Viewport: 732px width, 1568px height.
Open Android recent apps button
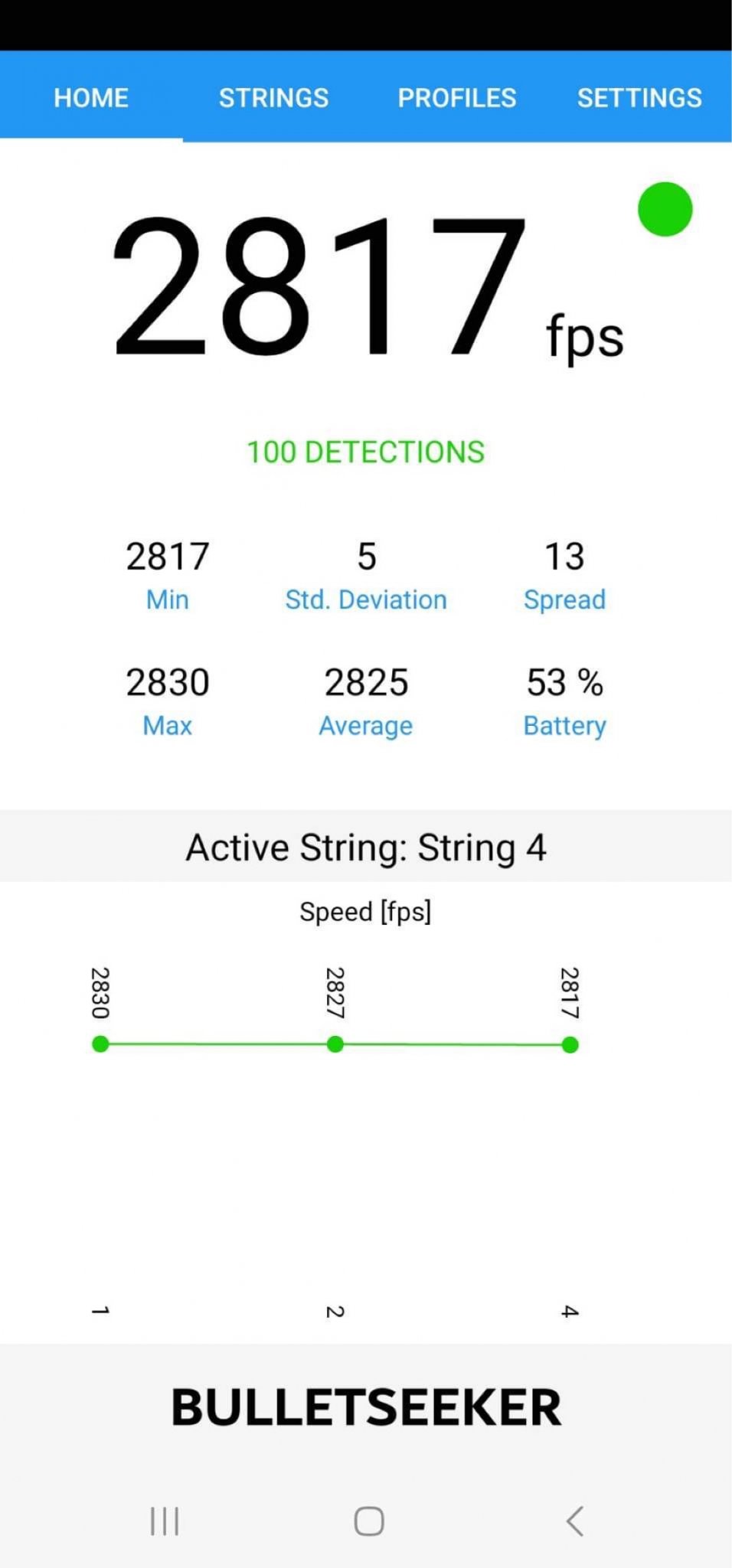click(165, 1521)
